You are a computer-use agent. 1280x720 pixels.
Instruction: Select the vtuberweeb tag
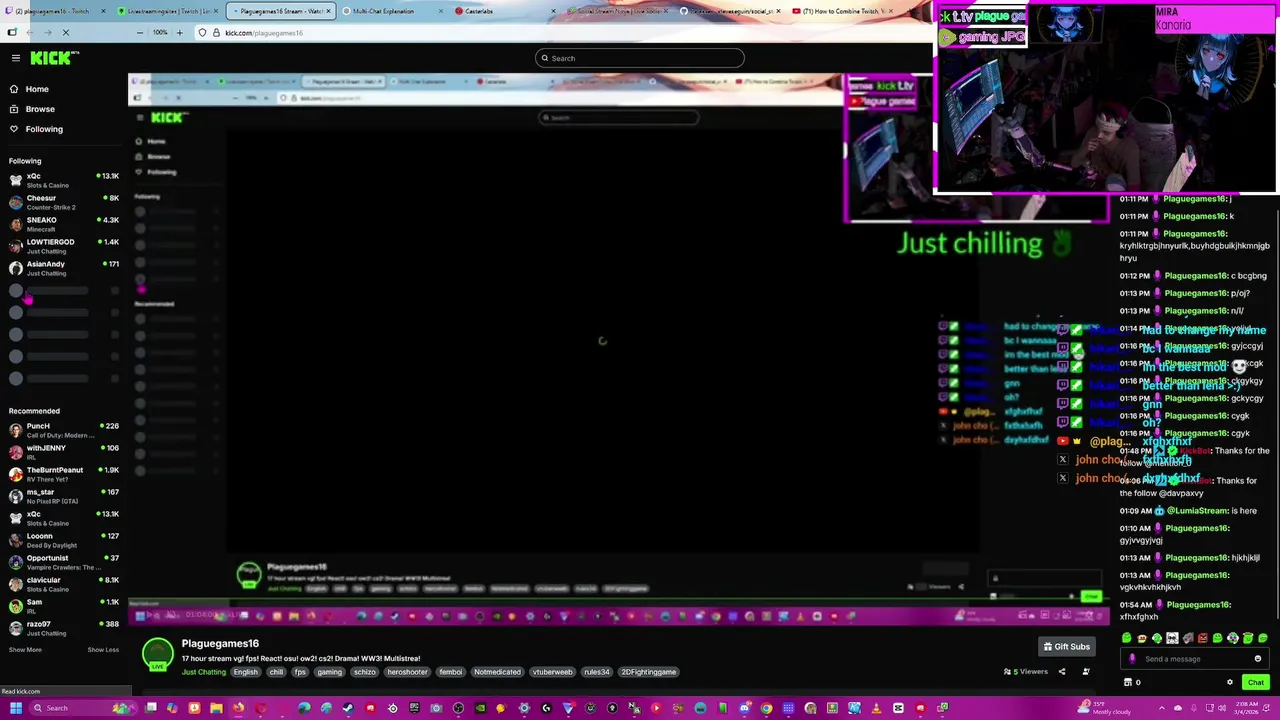(x=552, y=672)
